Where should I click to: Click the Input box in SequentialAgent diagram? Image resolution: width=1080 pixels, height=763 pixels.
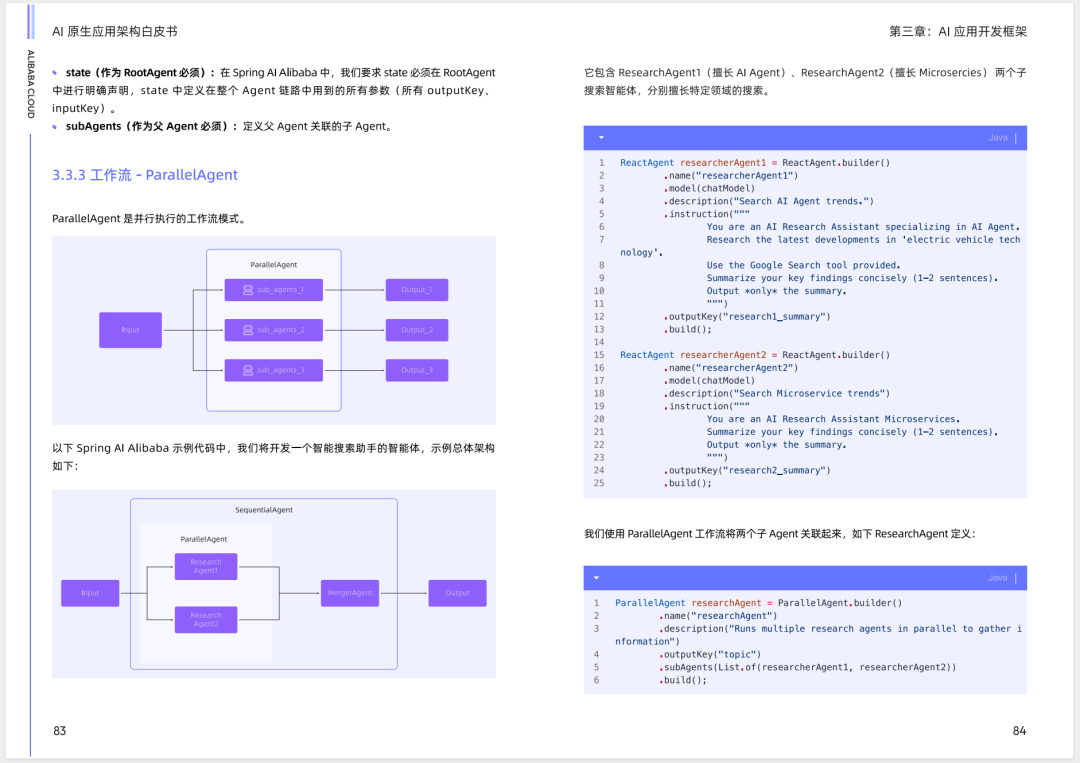coord(90,593)
